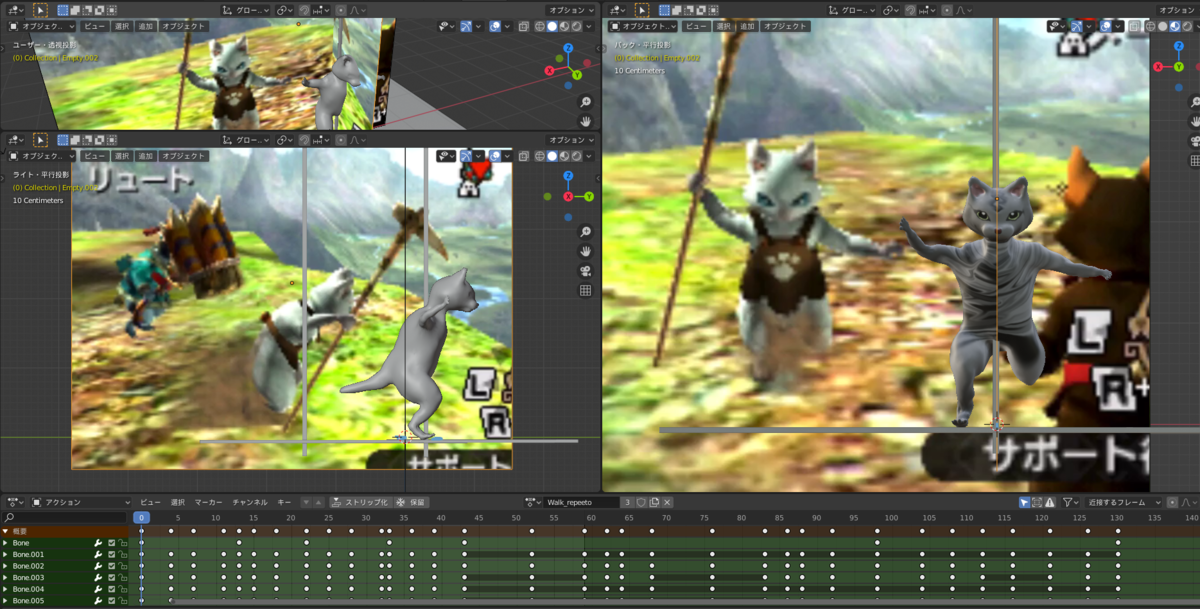
Task: Toggle modifiers wrench on Bone.002 channel
Action: pyautogui.click(x=98, y=566)
